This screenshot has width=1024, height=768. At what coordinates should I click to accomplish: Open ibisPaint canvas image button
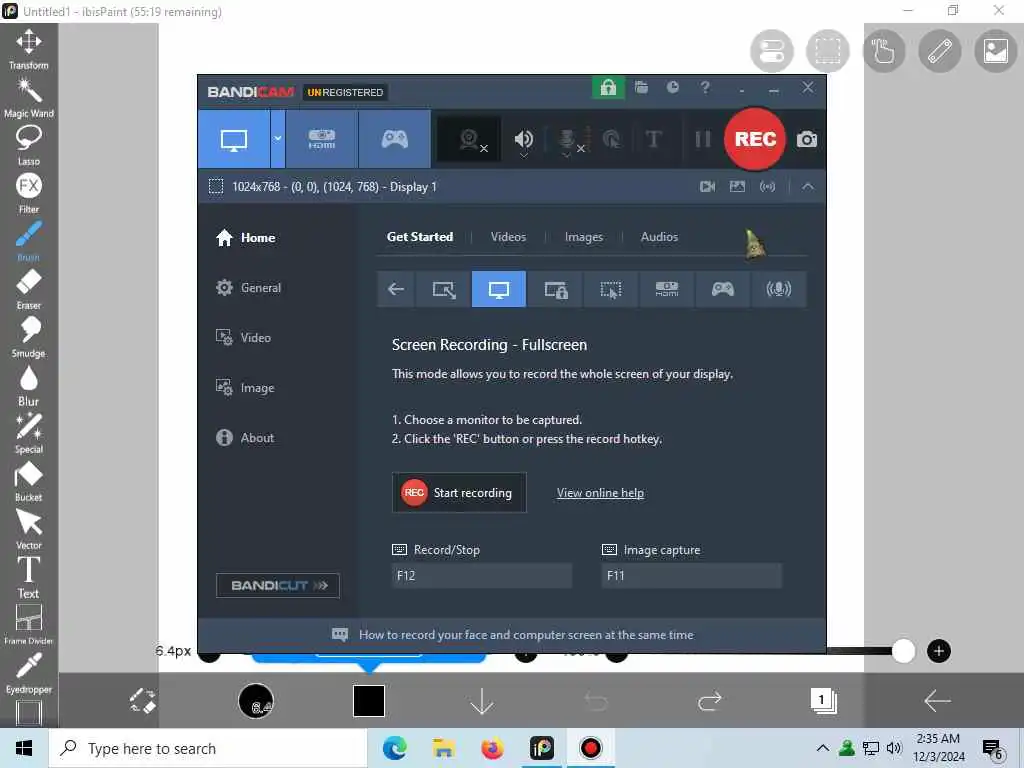click(995, 51)
